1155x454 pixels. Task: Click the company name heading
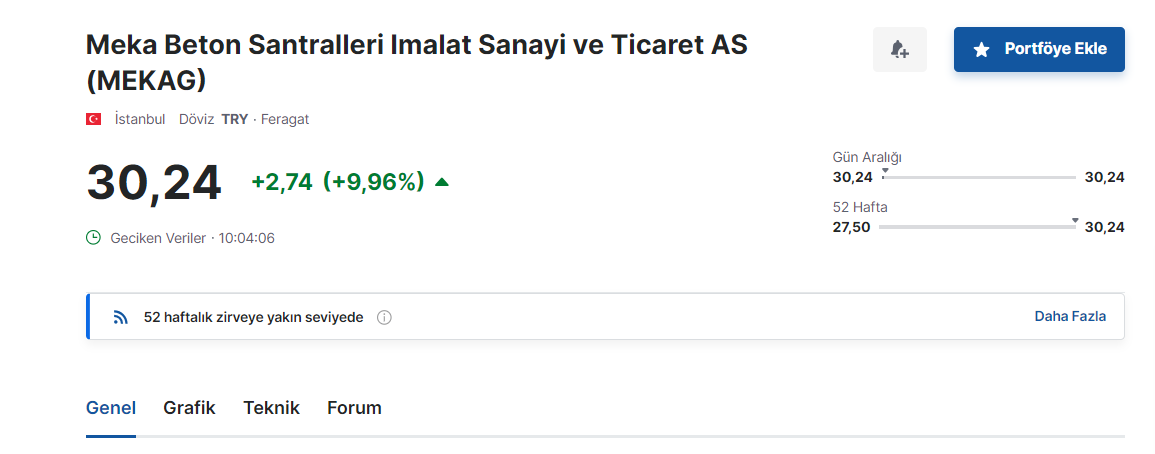pos(417,63)
